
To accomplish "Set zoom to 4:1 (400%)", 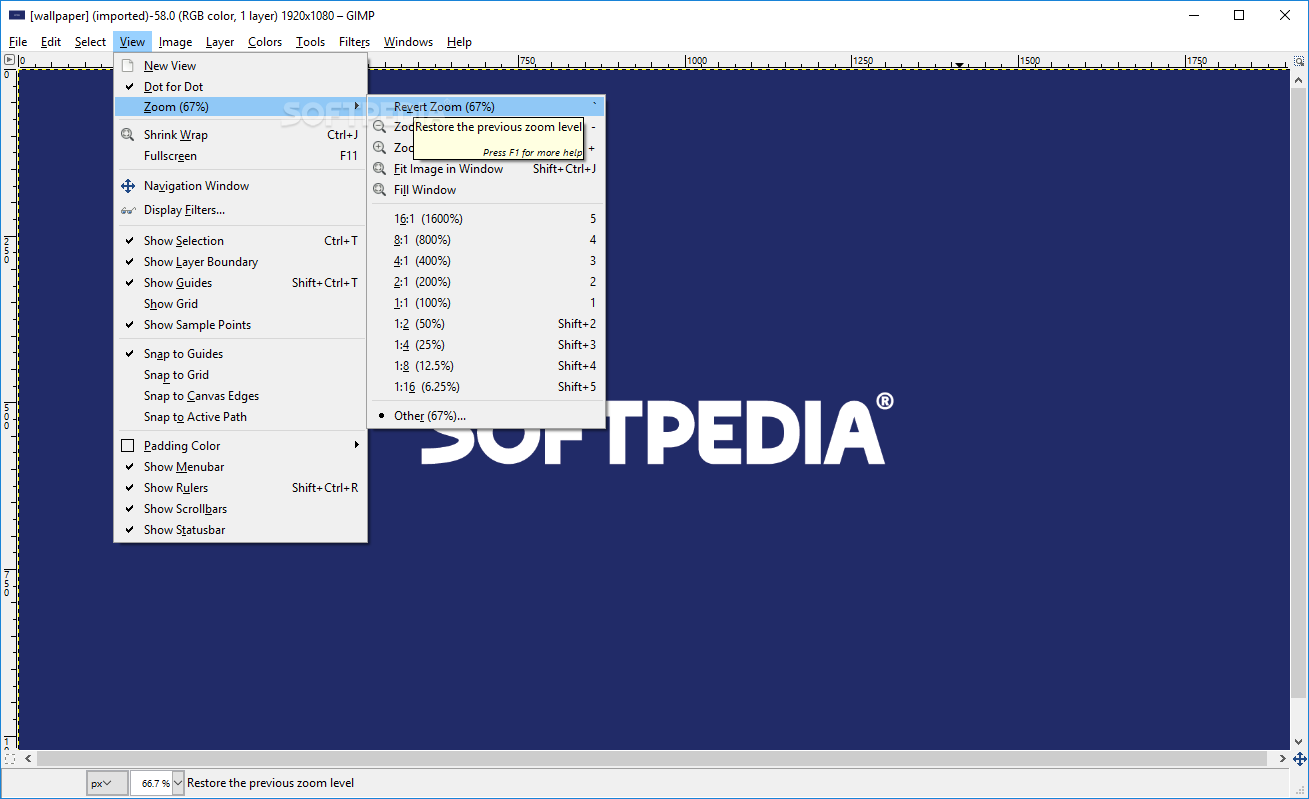I will [x=486, y=261].
